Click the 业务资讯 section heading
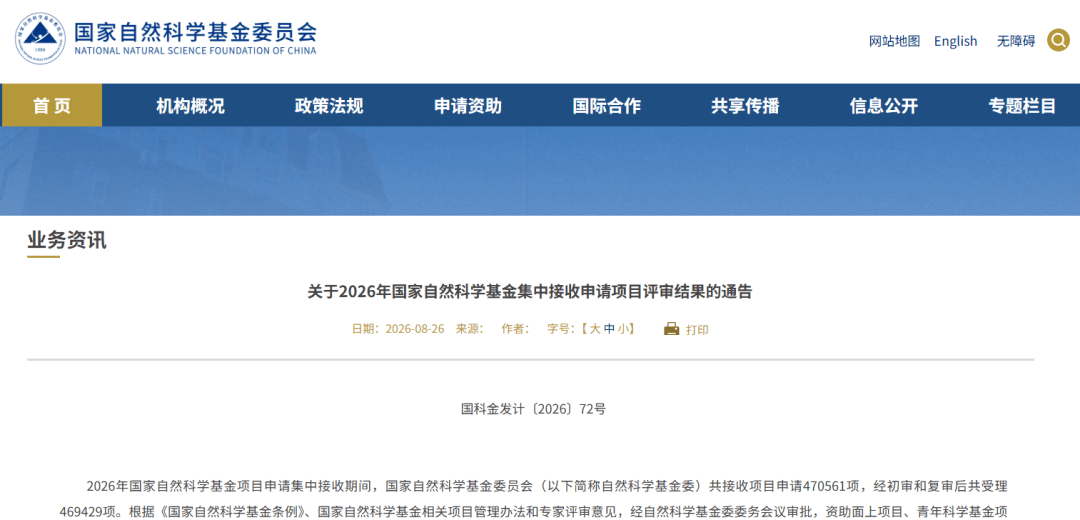 (67, 240)
